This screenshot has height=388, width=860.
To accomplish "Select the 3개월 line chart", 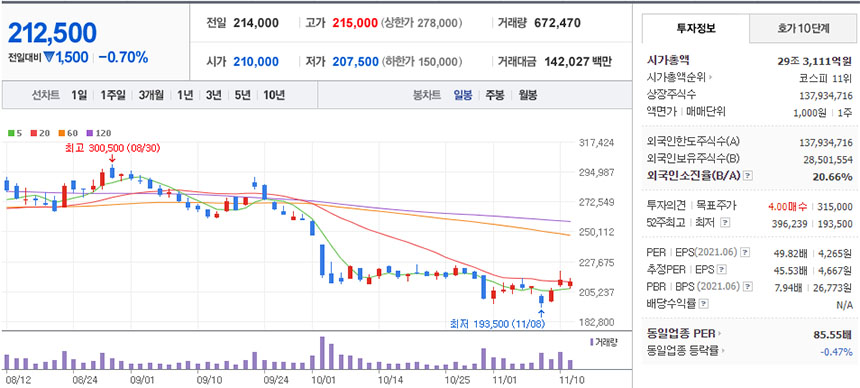I will tap(151, 95).
